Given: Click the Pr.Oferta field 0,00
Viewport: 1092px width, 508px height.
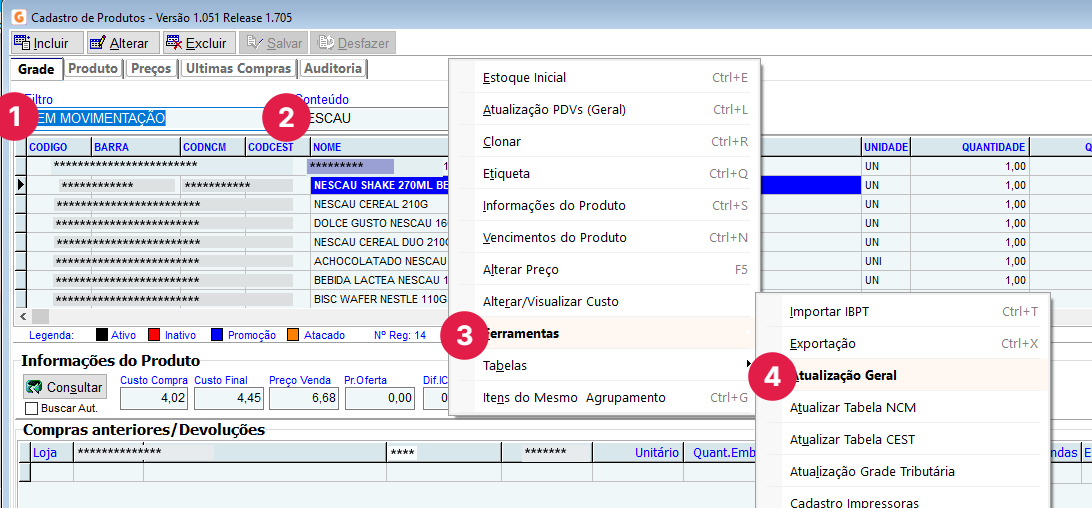Looking at the screenshot, I should (379, 398).
